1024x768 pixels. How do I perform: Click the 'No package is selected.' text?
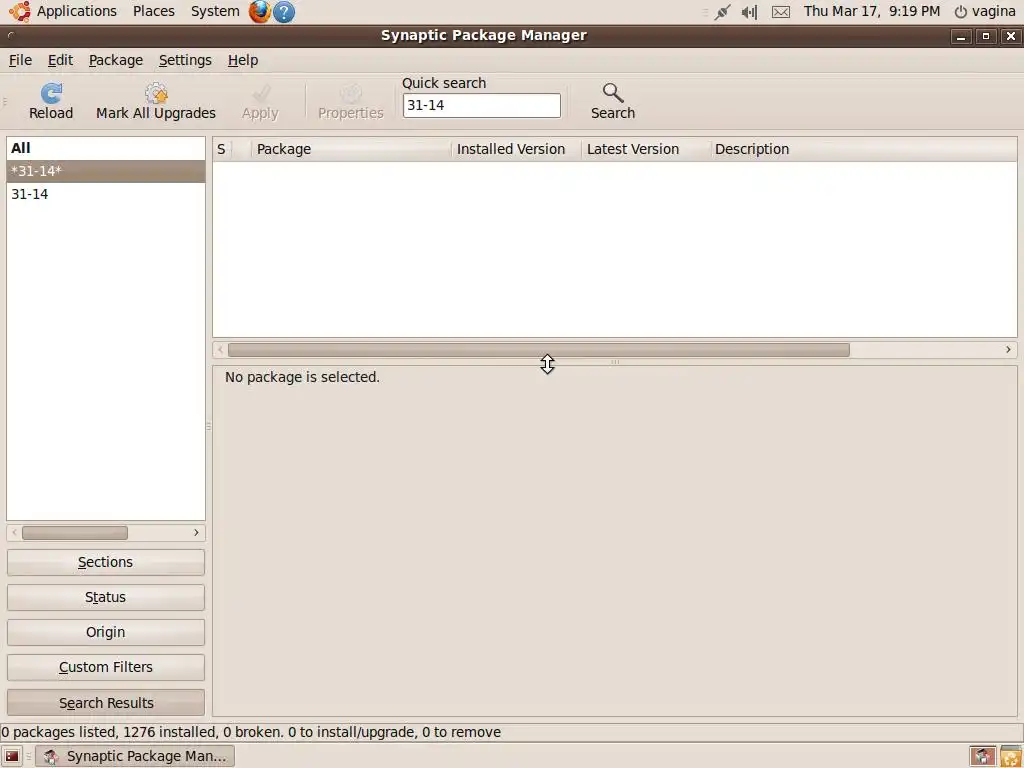click(x=302, y=377)
